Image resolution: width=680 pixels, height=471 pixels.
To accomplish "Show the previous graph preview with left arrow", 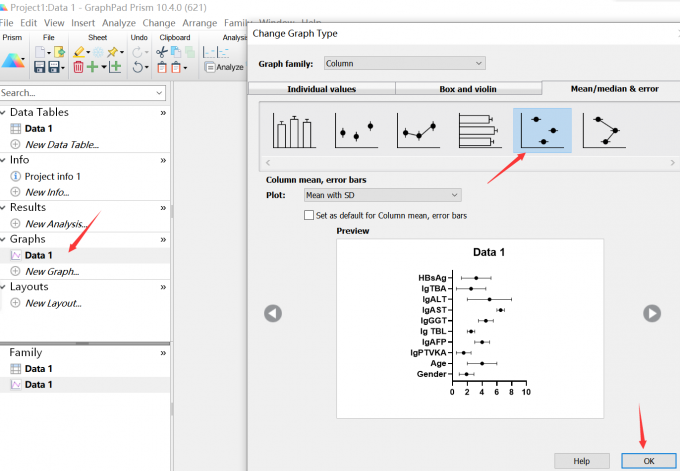I will [x=272, y=313].
